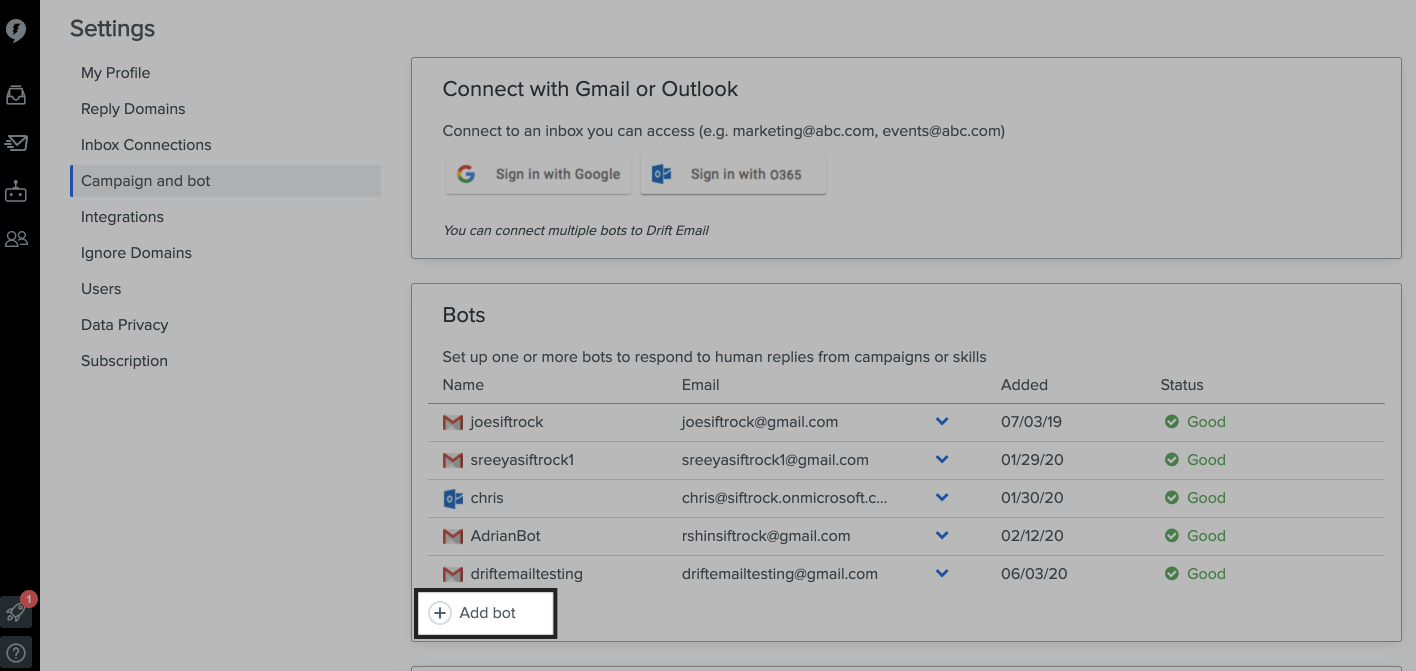Open the email campaigns envelope icon
1416x671 pixels.
coord(16,143)
